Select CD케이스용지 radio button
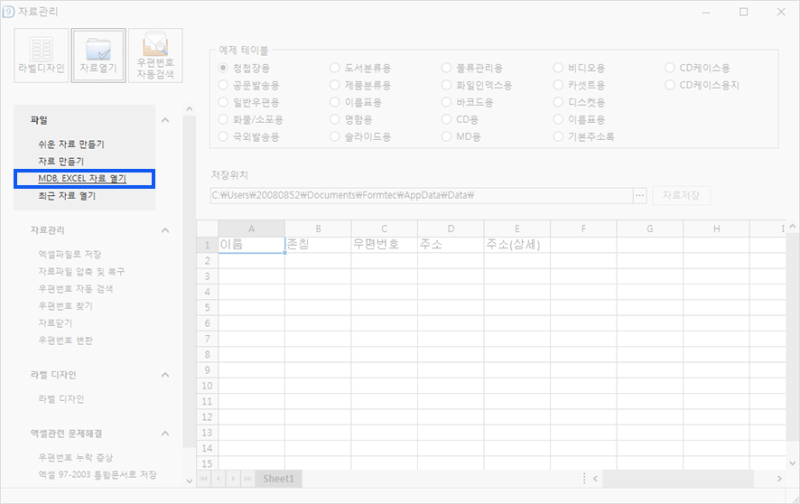The image size is (800, 504). [x=670, y=85]
